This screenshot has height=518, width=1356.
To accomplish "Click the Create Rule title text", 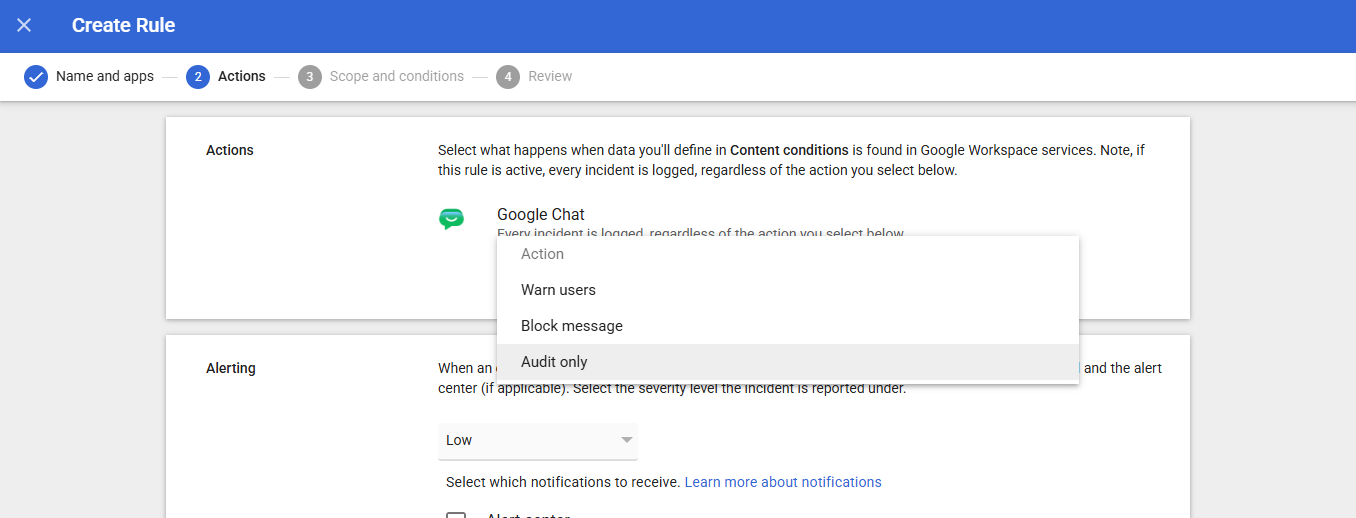I will coord(123,26).
